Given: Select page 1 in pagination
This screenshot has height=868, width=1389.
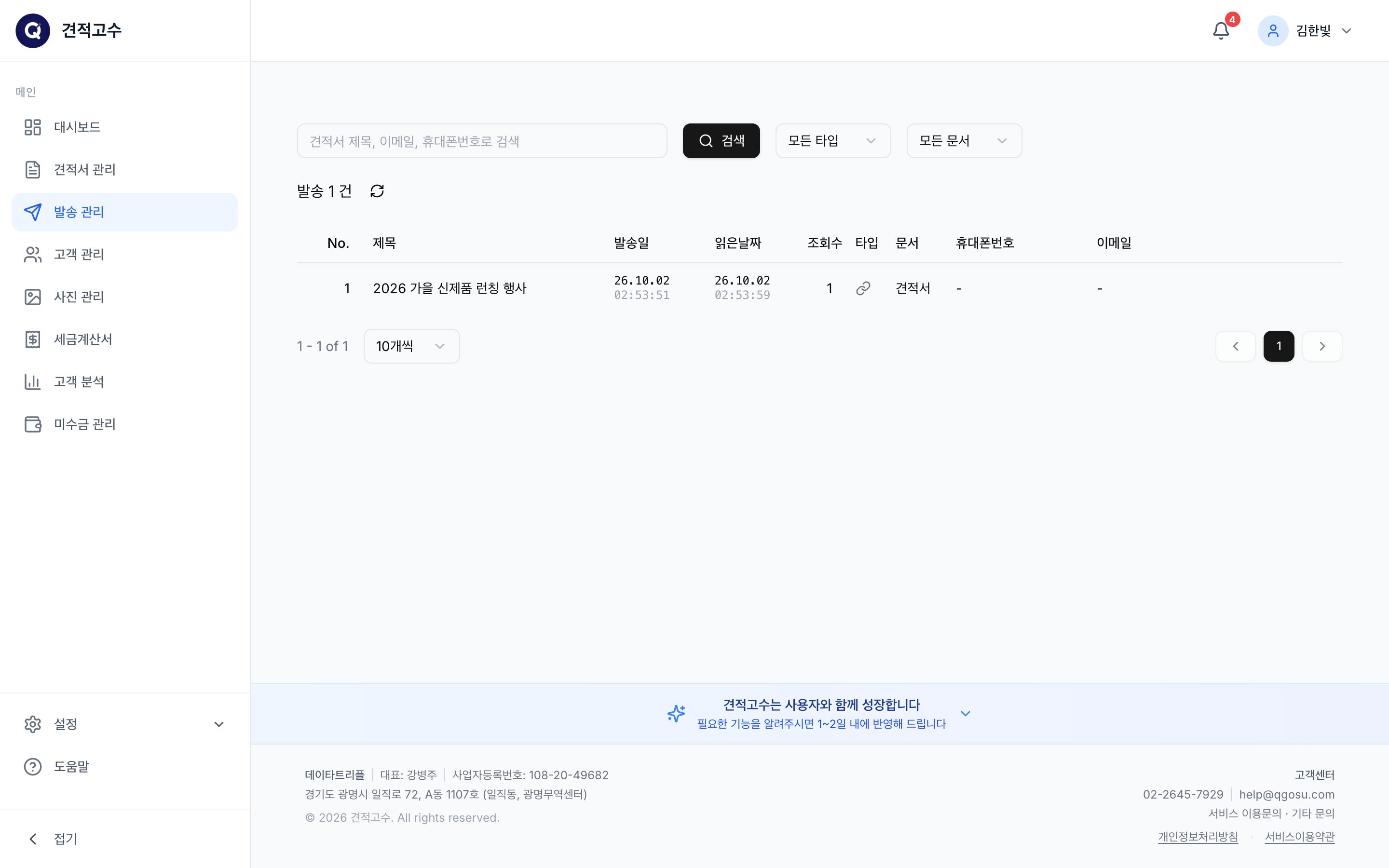Looking at the screenshot, I should tap(1279, 346).
